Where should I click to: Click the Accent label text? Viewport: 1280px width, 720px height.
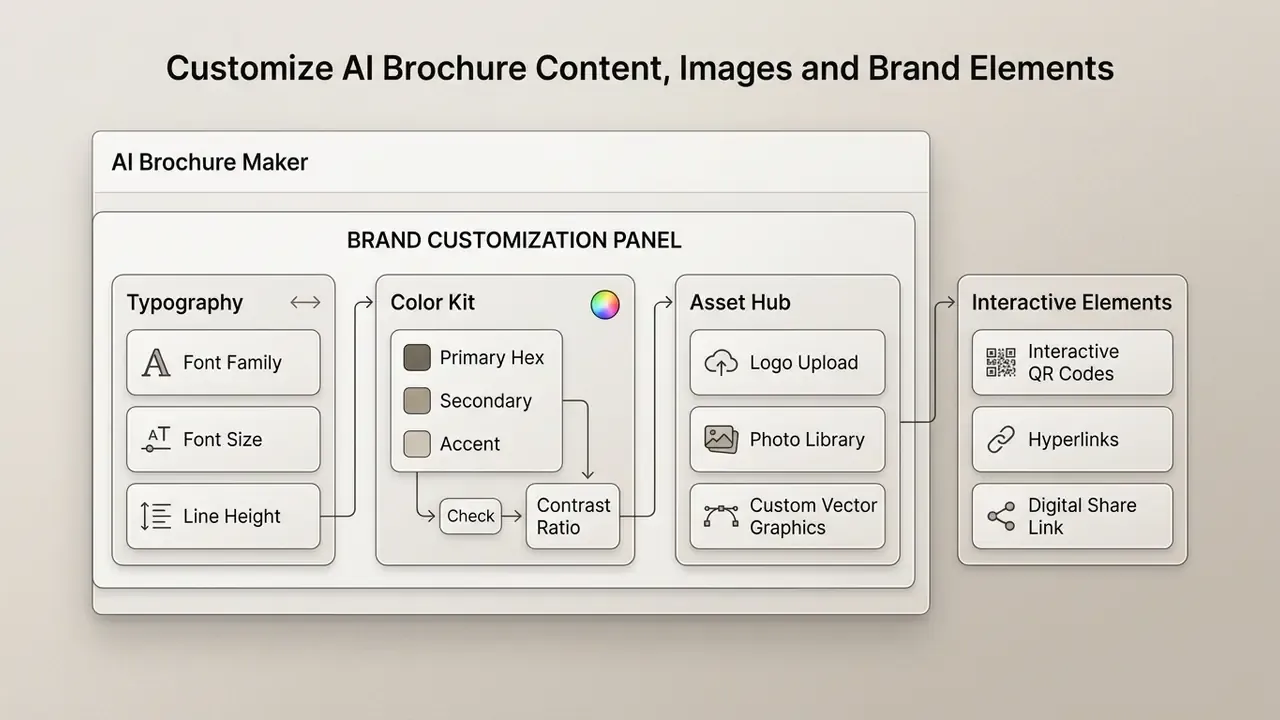point(470,444)
